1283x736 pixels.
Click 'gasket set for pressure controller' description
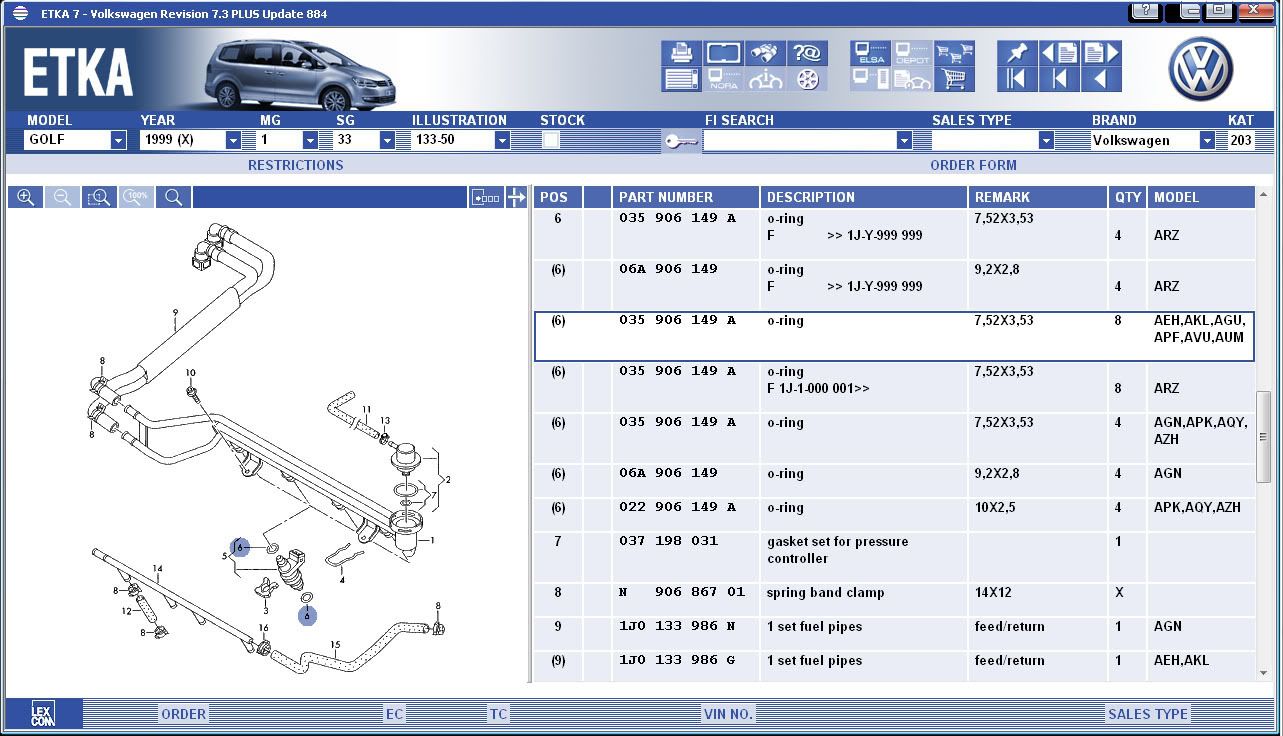pos(838,550)
